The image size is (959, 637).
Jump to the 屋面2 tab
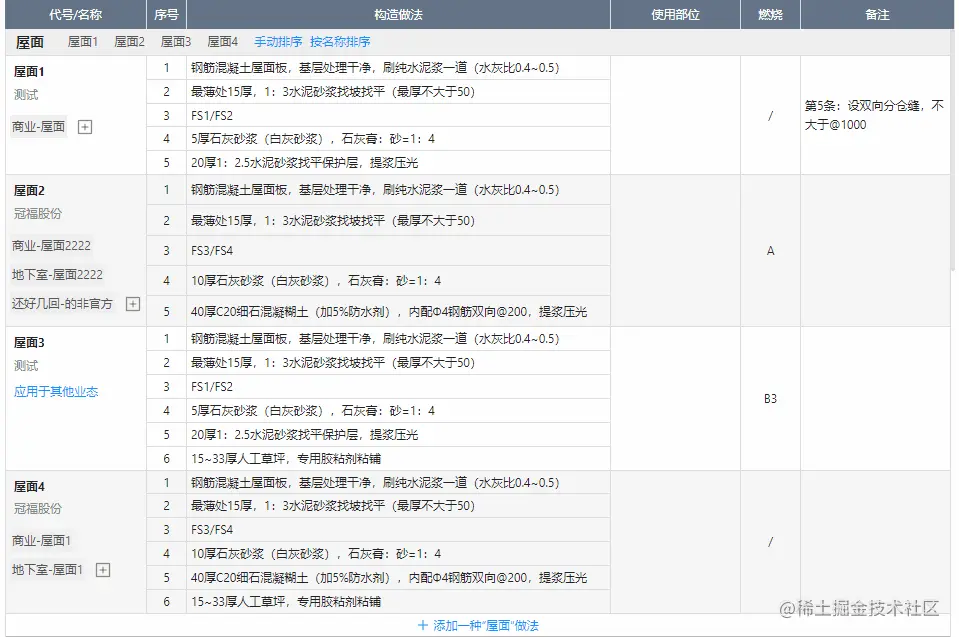(x=130, y=42)
